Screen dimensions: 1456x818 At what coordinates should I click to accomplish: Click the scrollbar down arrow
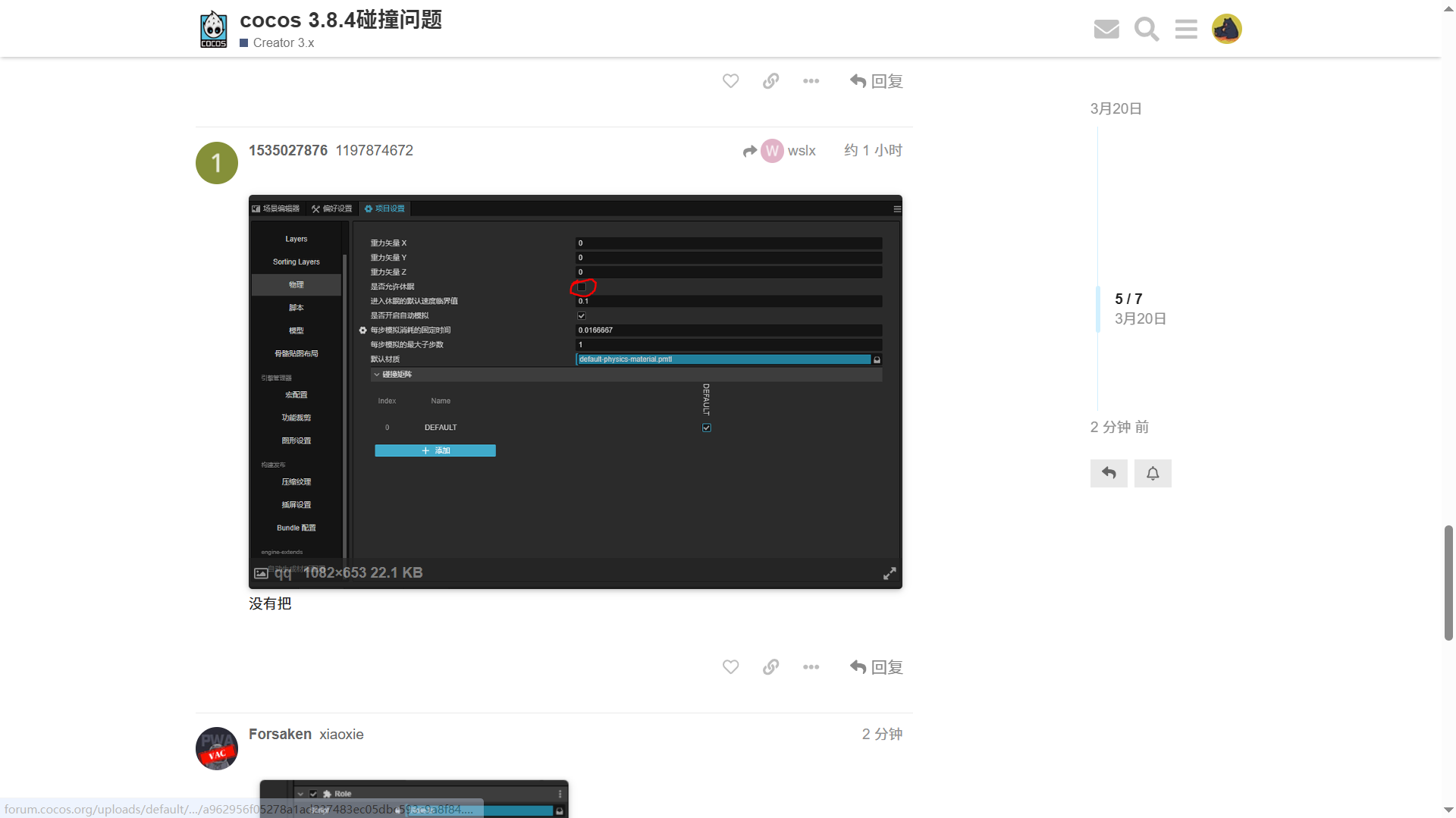[1449, 811]
